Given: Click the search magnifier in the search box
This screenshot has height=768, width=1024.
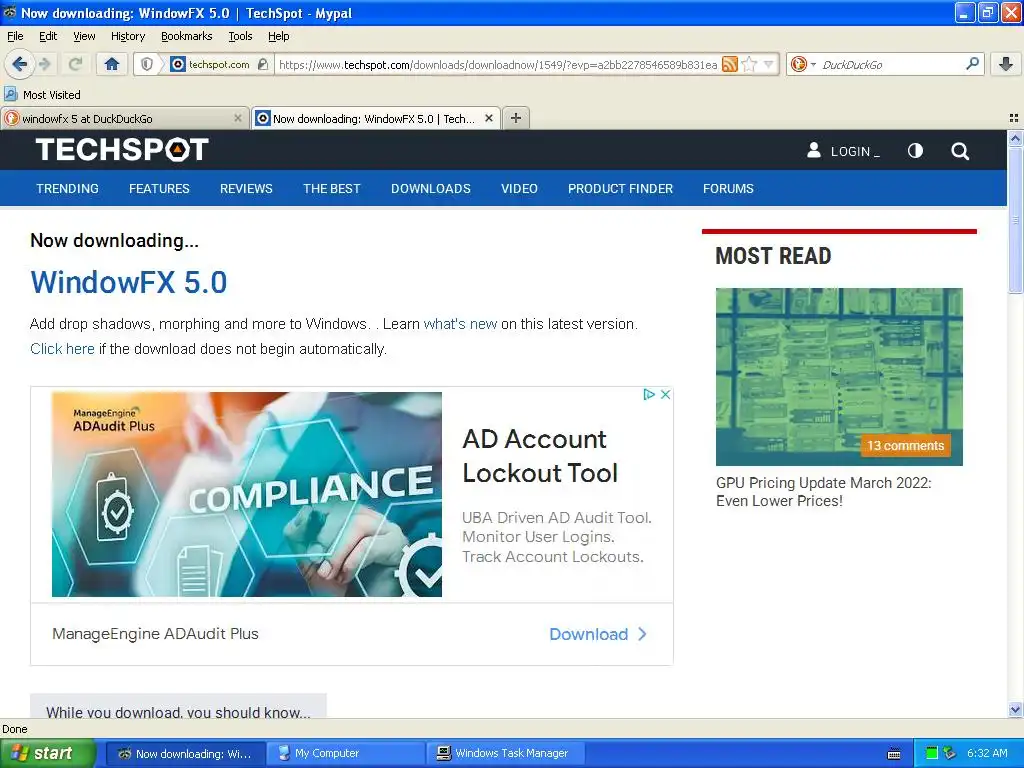Looking at the screenshot, I should point(972,64).
